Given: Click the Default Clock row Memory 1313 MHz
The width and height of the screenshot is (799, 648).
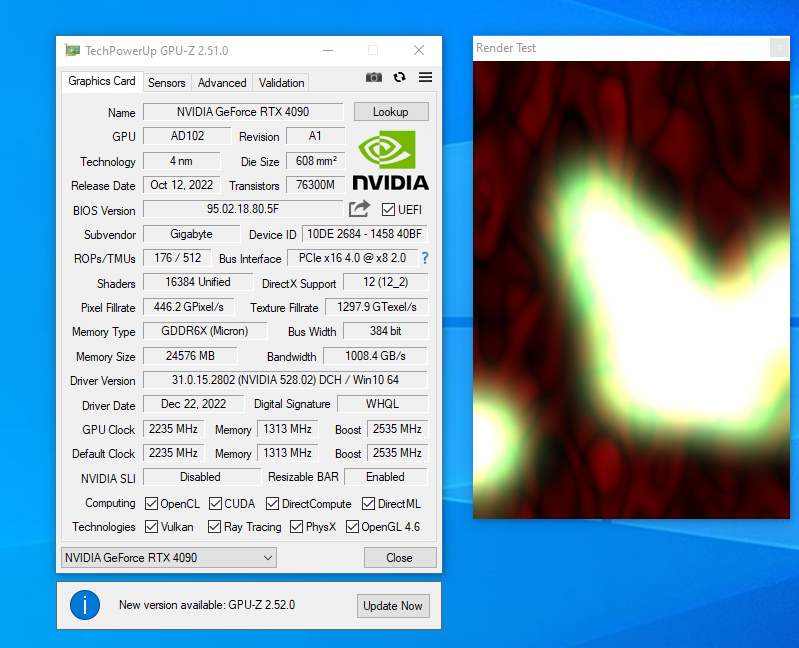Looking at the screenshot, I should click(x=287, y=453).
